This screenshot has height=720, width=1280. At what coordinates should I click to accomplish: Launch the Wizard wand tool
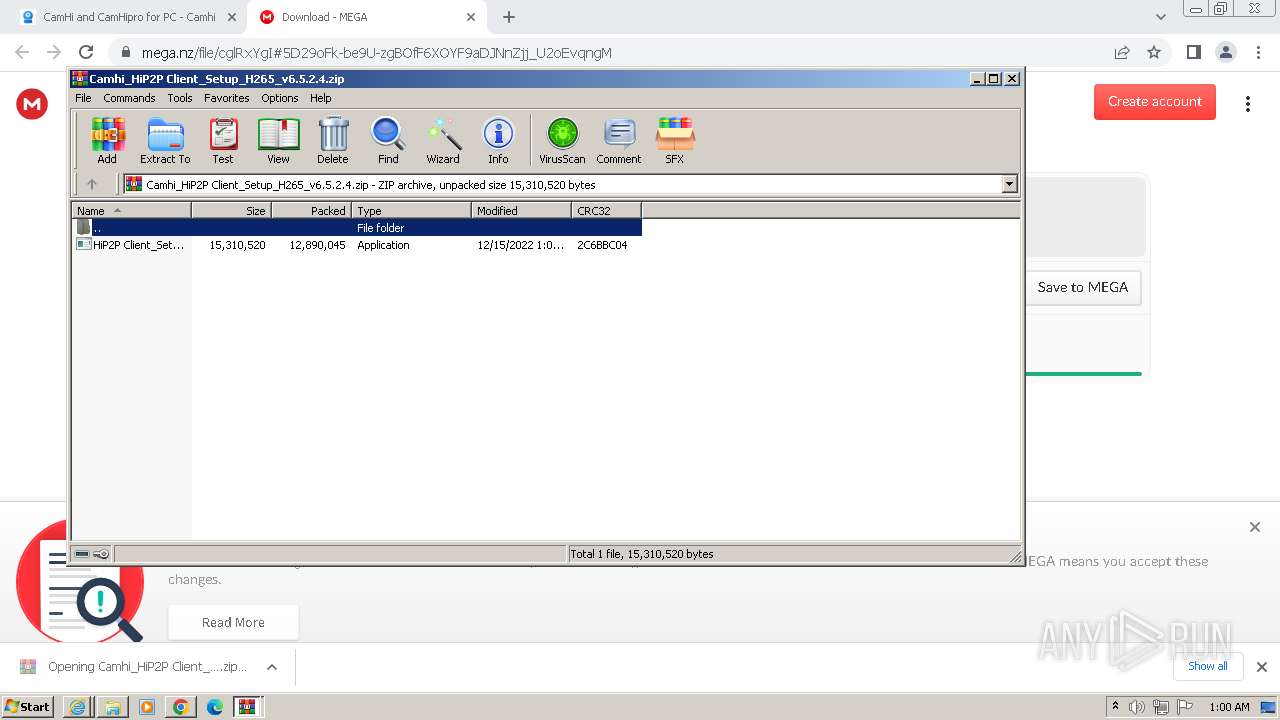pos(443,140)
